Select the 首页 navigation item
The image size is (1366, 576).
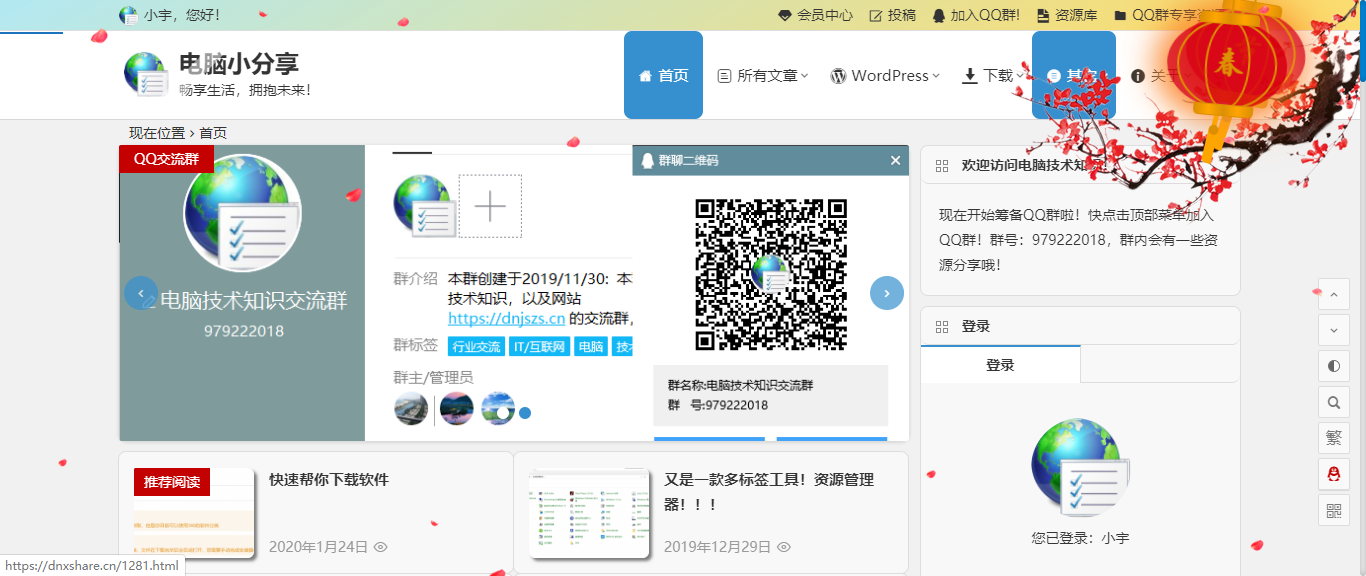pos(663,76)
